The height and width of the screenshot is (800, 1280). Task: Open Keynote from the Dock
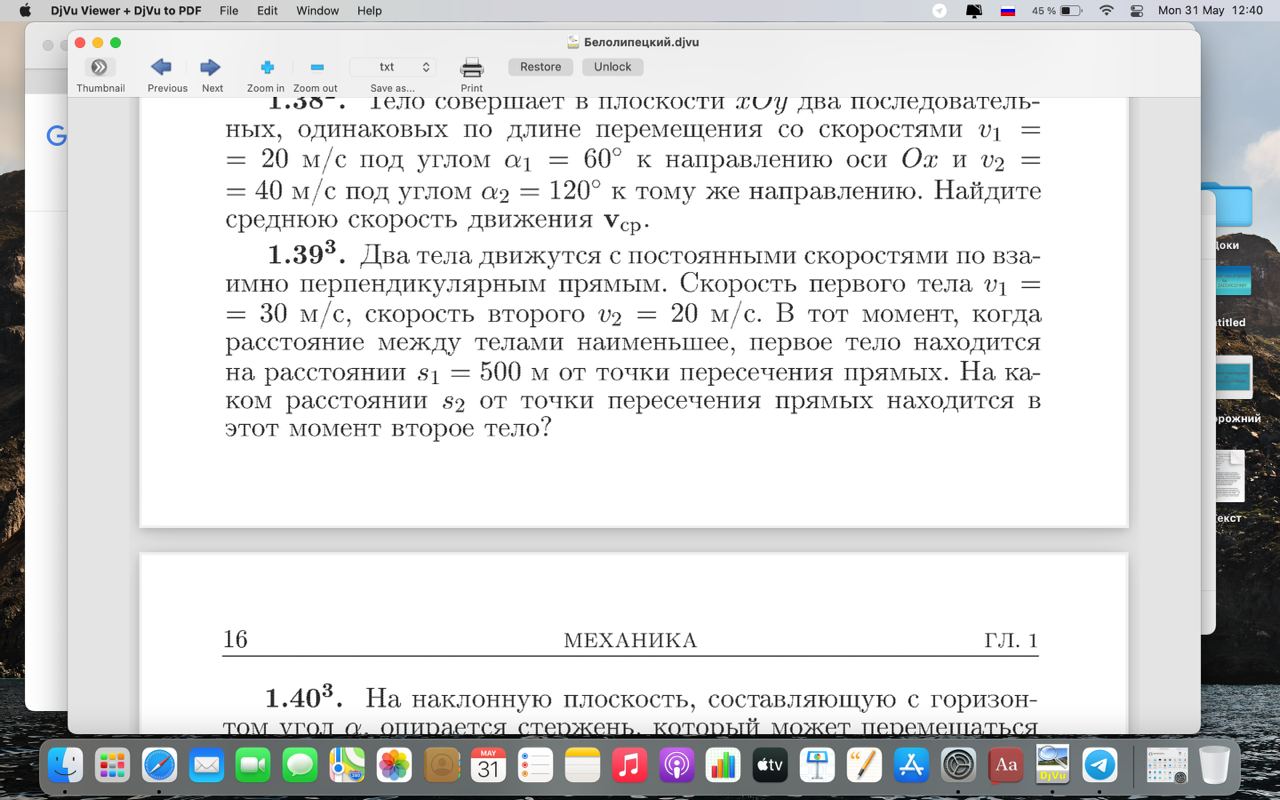coord(817,765)
